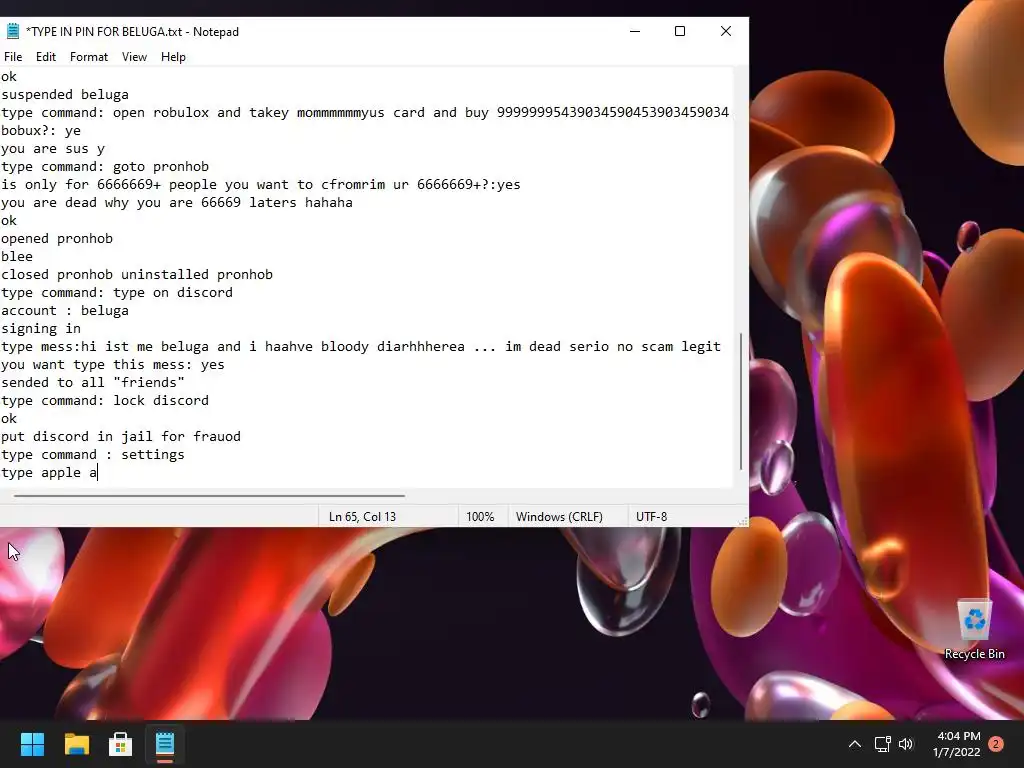Click line "you want type this mess: yes"
The width and height of the screenshot is (1024, 768).
(113, 364)
